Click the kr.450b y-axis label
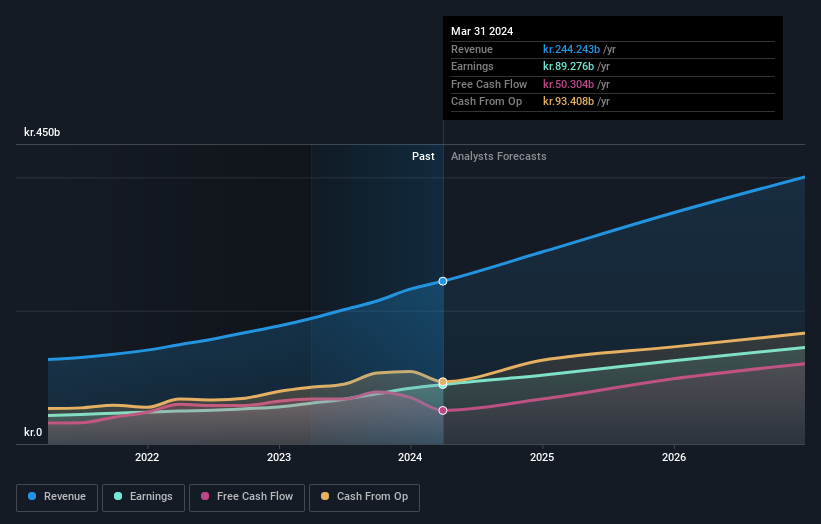The width and height of the screenshot is (821, 524). point(42,132)
